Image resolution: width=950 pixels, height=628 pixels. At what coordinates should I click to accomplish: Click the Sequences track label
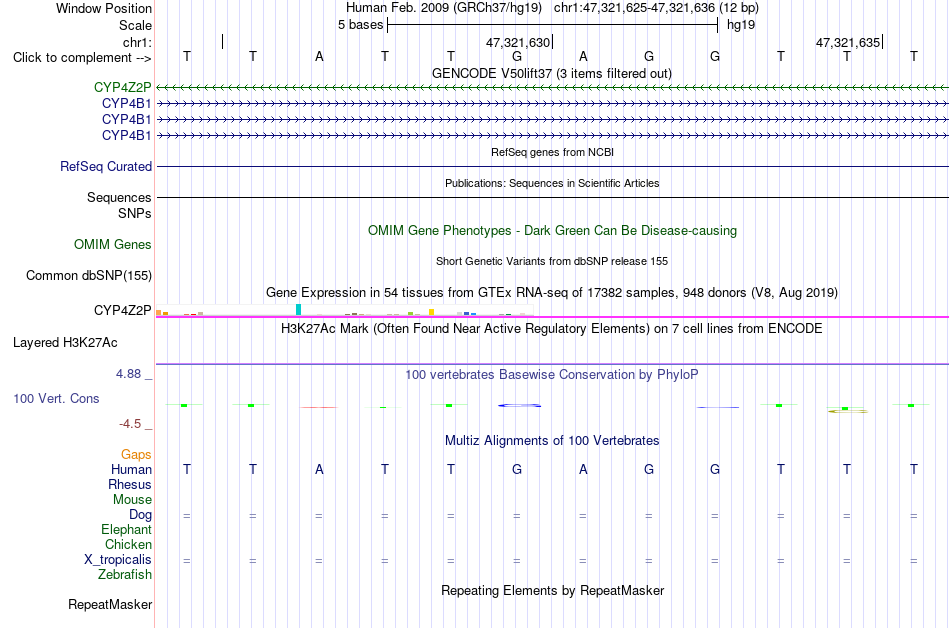(119, 197)
